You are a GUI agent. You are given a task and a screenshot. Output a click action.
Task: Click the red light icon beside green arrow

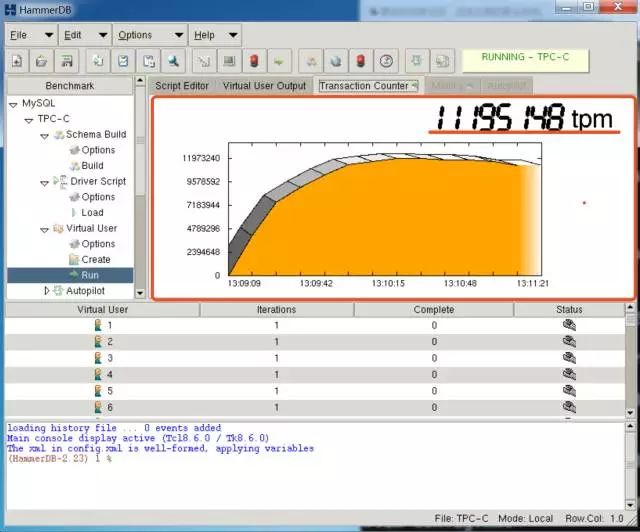254,61
